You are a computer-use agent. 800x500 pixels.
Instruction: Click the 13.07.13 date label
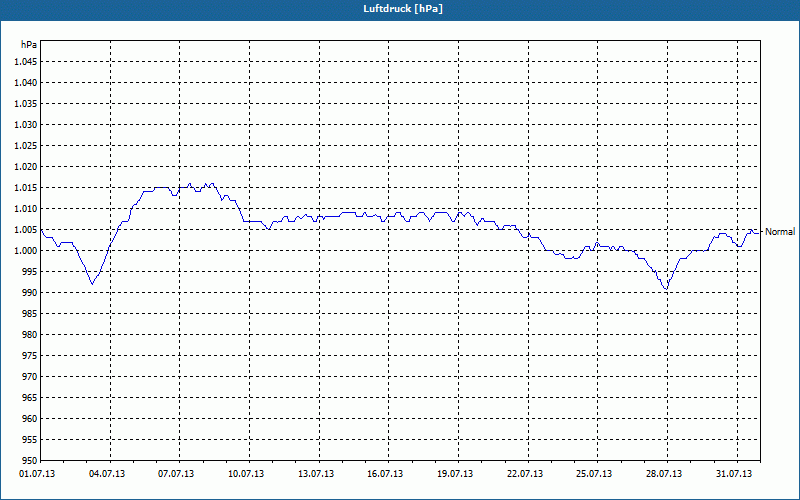(316, 474)
